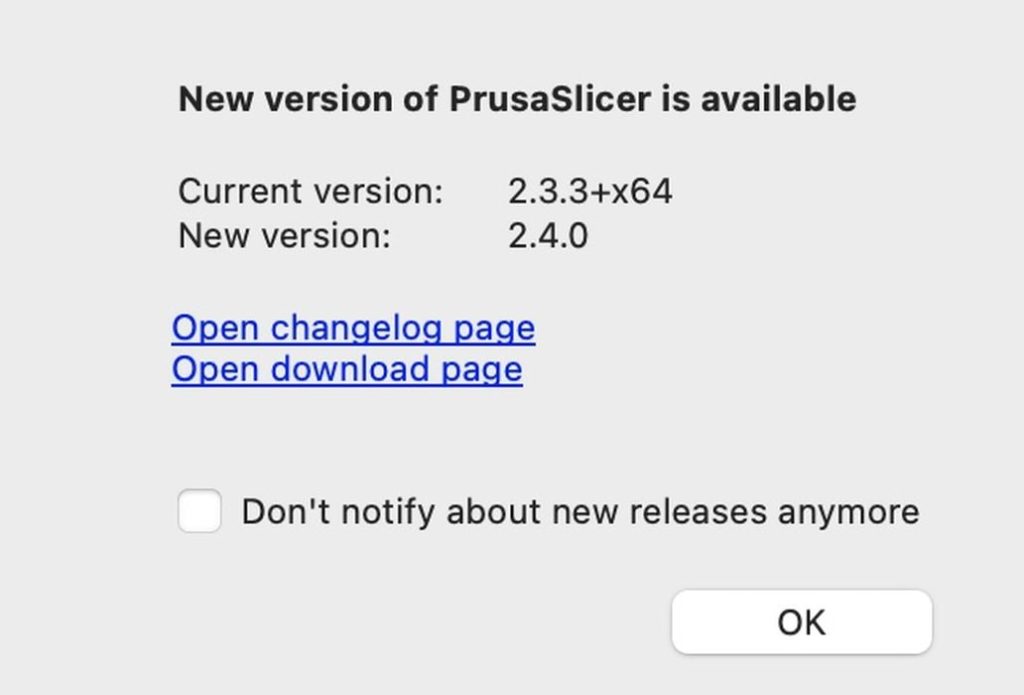Click the "Current version:" label
The width and height of the screenshot is (1024, 695).
(x=310, y=191)
